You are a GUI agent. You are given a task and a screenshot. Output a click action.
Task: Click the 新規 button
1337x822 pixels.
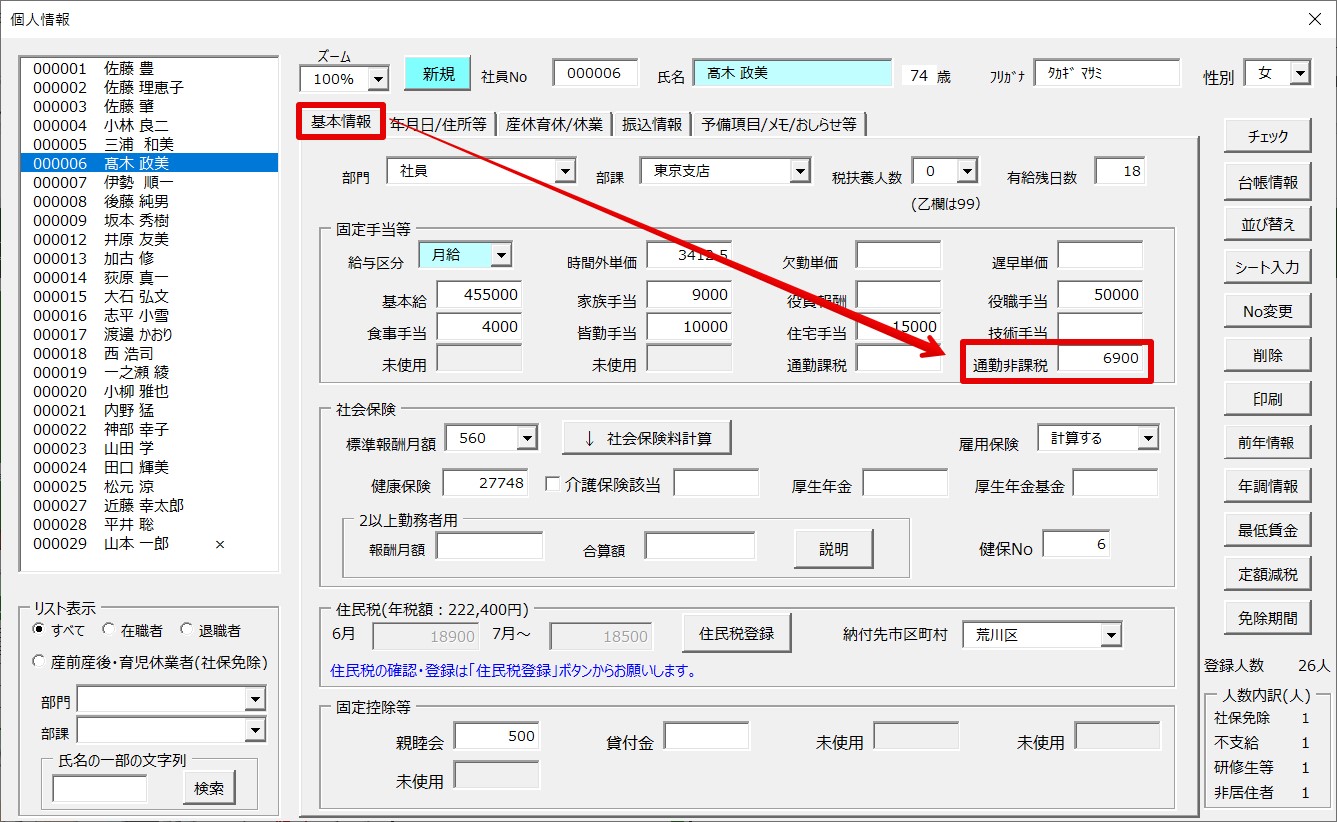point(437,74)
